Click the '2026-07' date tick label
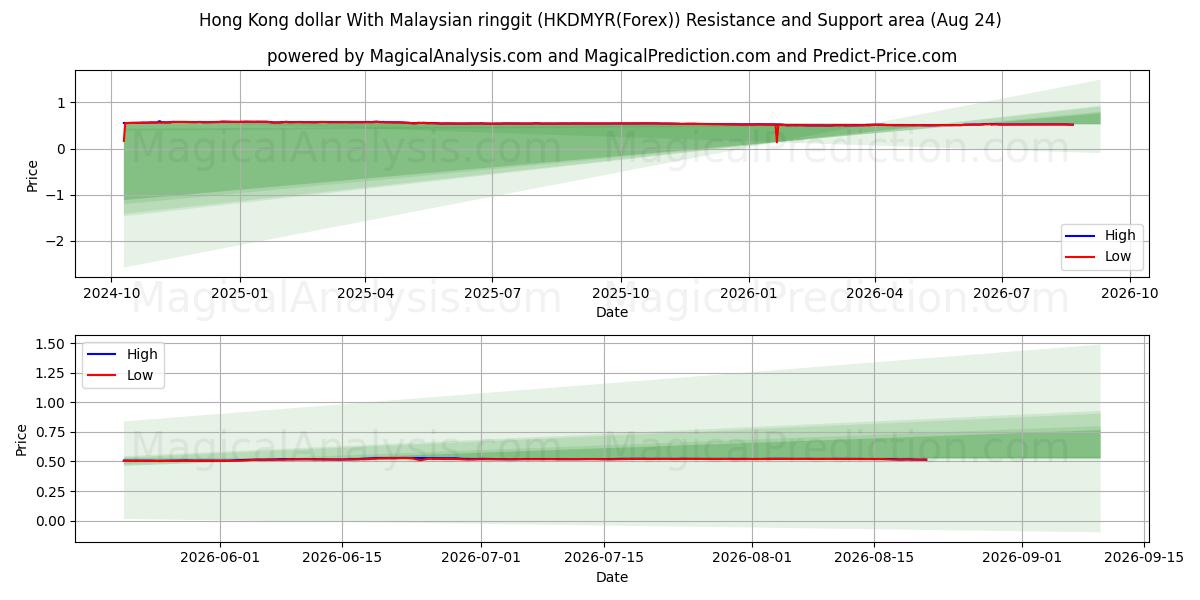Screen dimensions: 1200x600 [x=1001, y=294]
